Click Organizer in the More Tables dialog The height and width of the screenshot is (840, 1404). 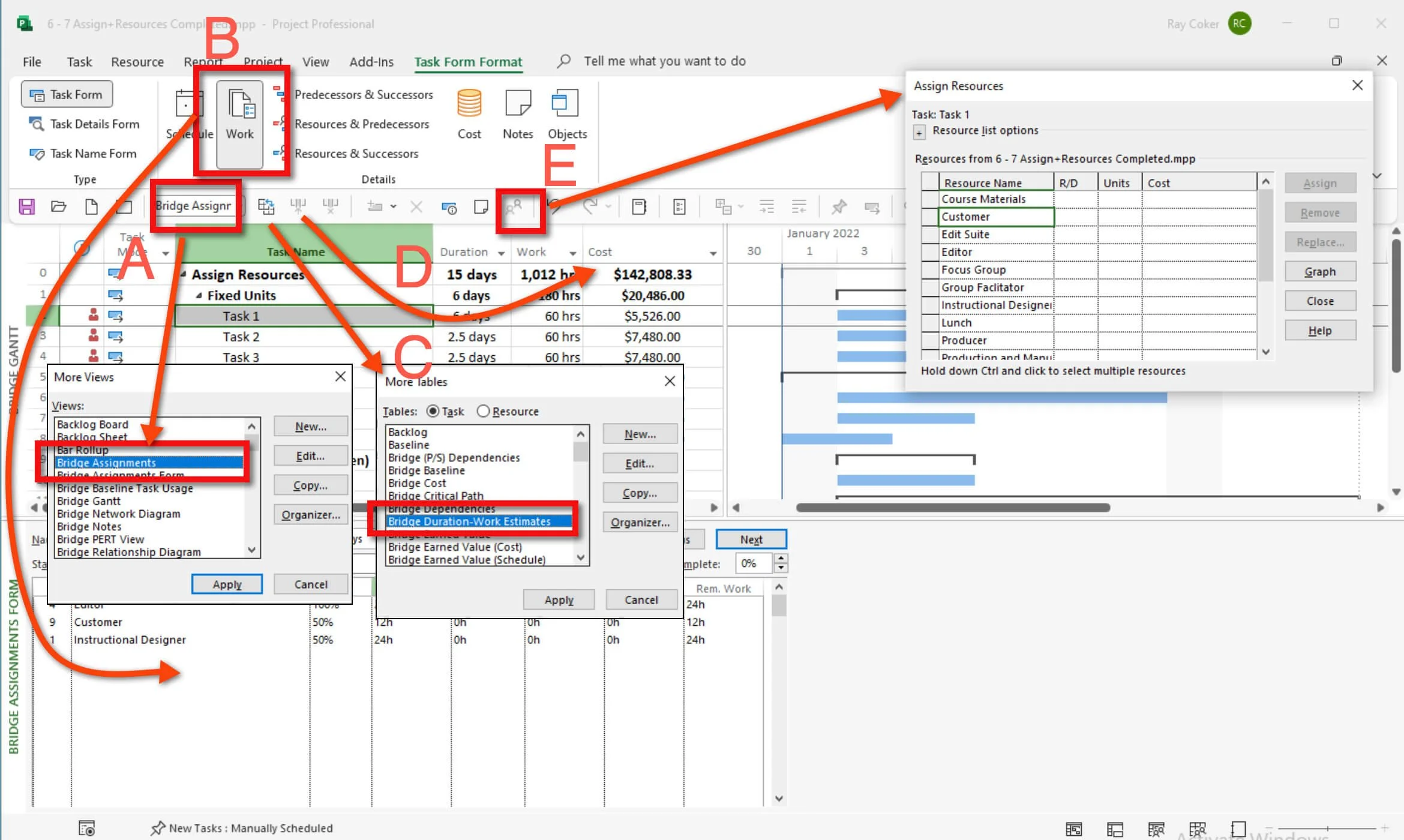640,523
